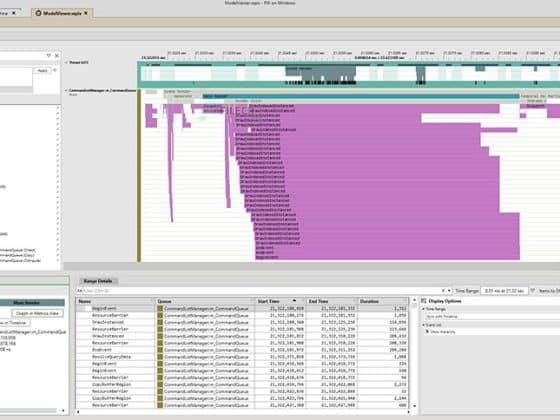The height and width of the screenshot is (420, 560).
Task: Clear the left panel search box
Action: click(x=57, y=56)
